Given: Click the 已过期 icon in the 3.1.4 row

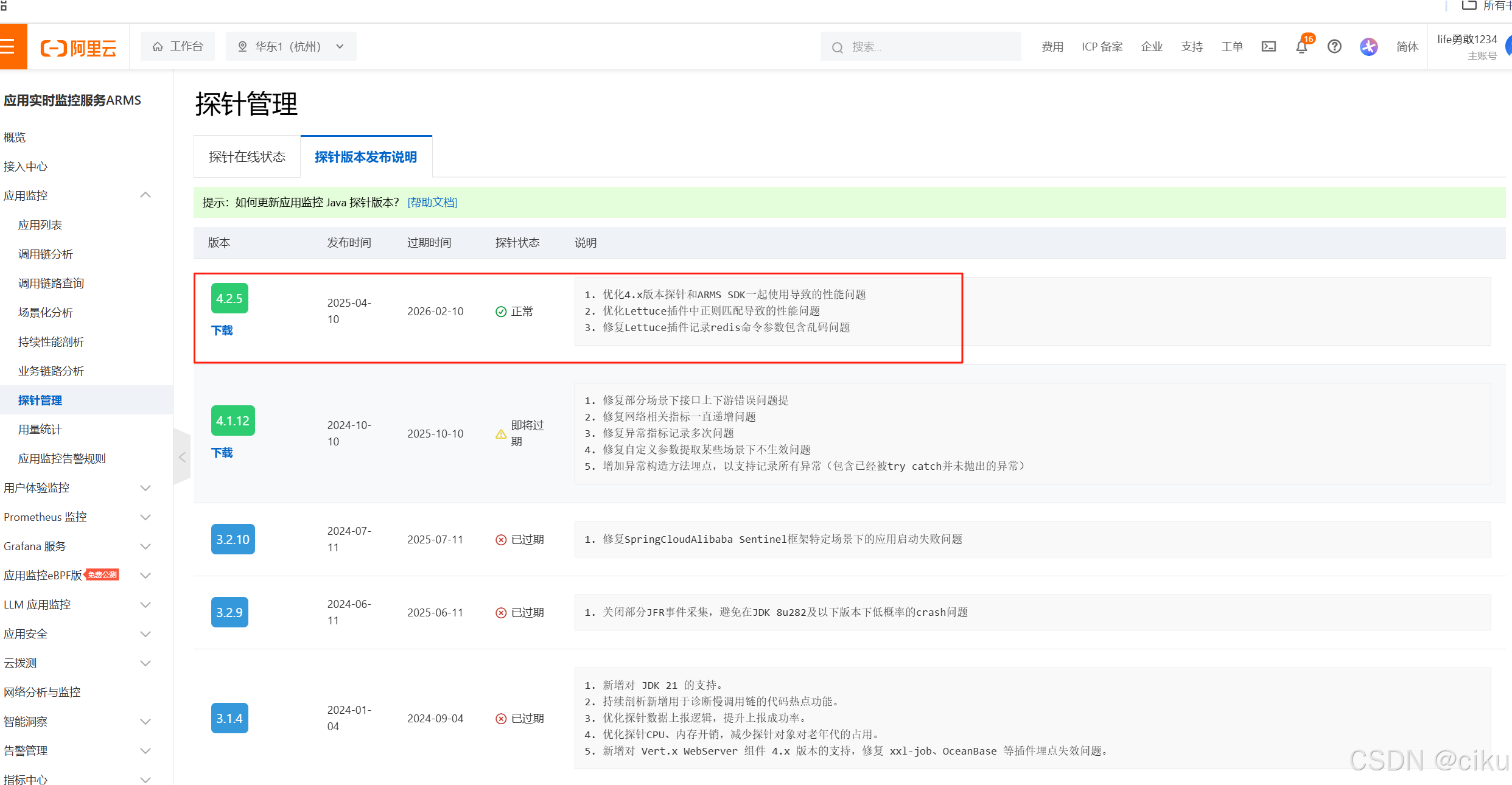Looking at the screenshot, I should coord(501,719).
